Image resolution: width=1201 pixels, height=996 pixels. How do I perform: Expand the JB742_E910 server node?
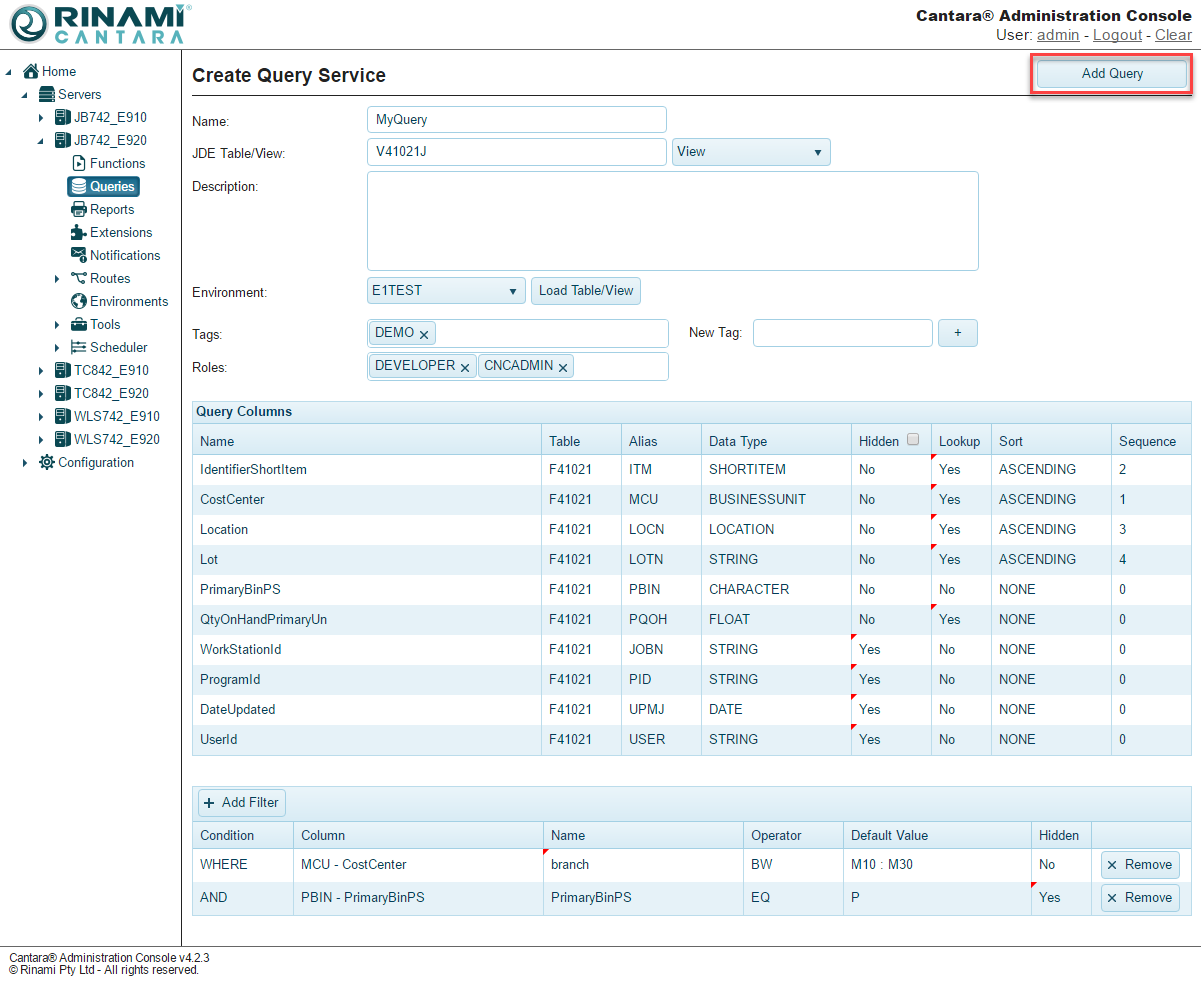pos(41,118)
